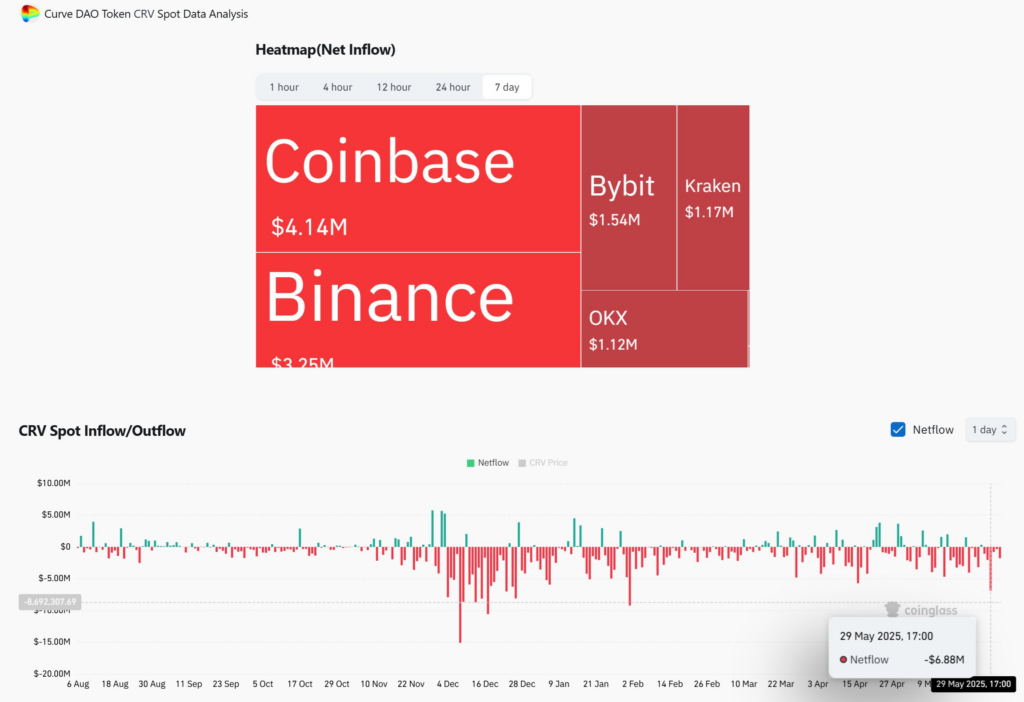The height and width of the screenshot is (702, 1024).
Task: Click the OKX heatmap tile
Action: [664, 329]
